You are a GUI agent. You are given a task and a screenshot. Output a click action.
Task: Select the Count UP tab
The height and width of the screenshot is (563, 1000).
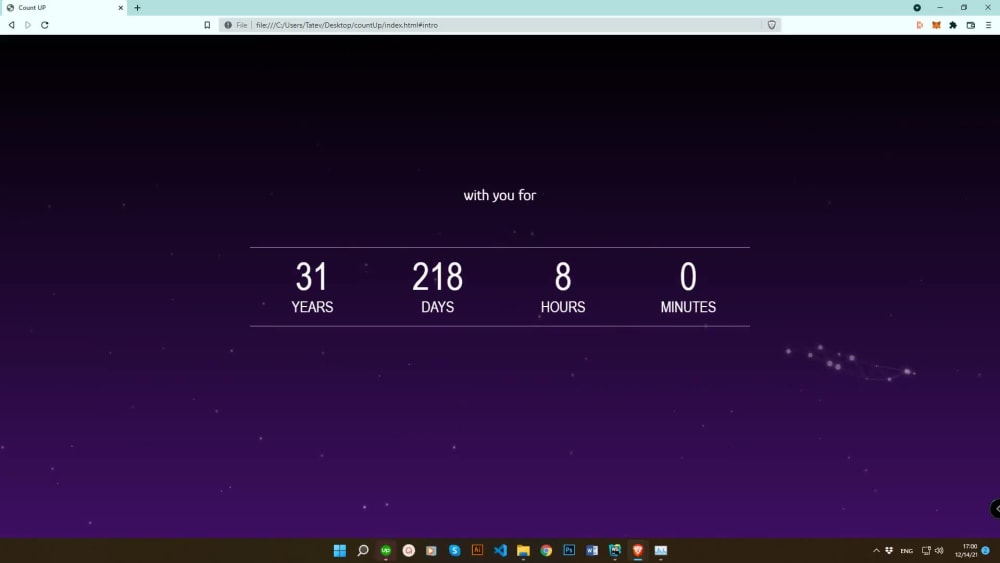point(64,8)
